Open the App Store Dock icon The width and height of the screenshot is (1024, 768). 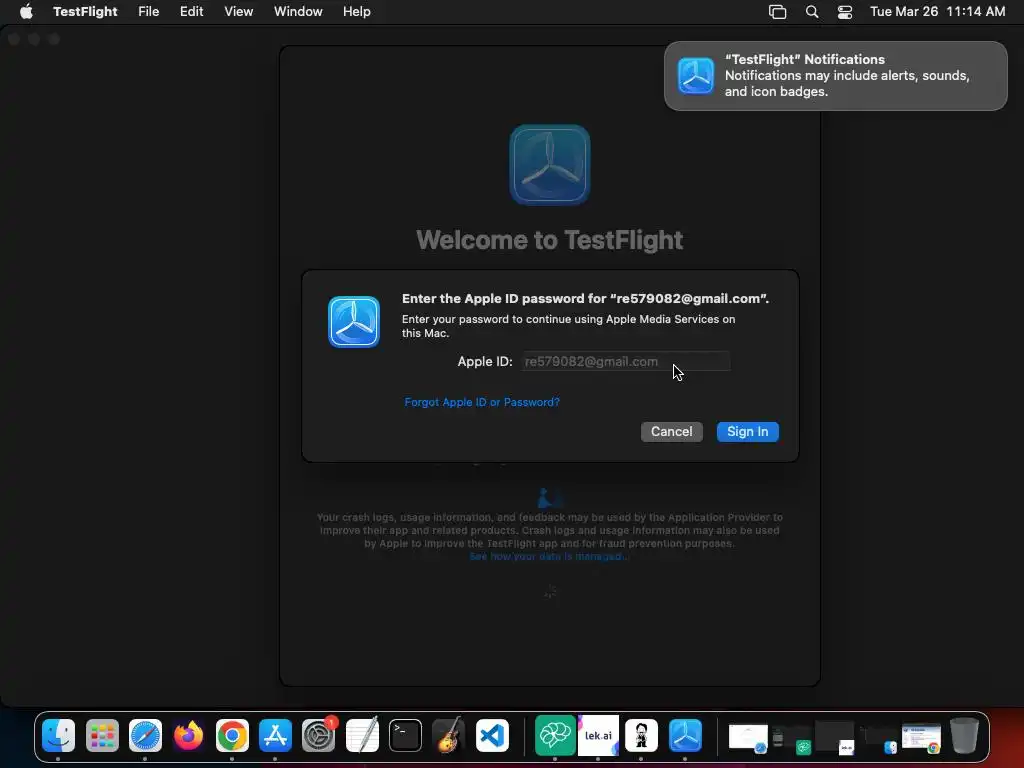275,735
